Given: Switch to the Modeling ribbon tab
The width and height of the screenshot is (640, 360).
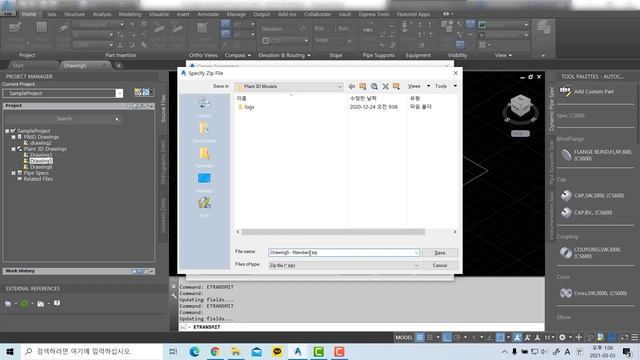Looking at the screenshot, I should coord(130,14).
